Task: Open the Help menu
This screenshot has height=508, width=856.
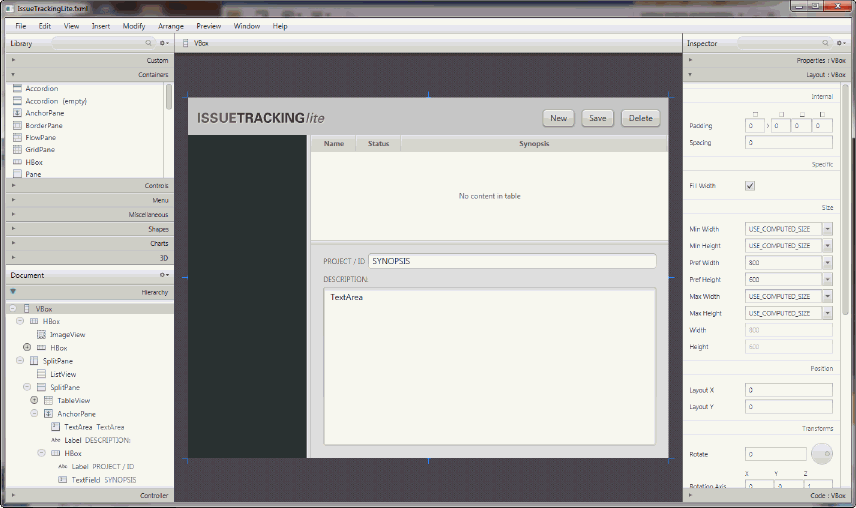Action: (280, 26)
